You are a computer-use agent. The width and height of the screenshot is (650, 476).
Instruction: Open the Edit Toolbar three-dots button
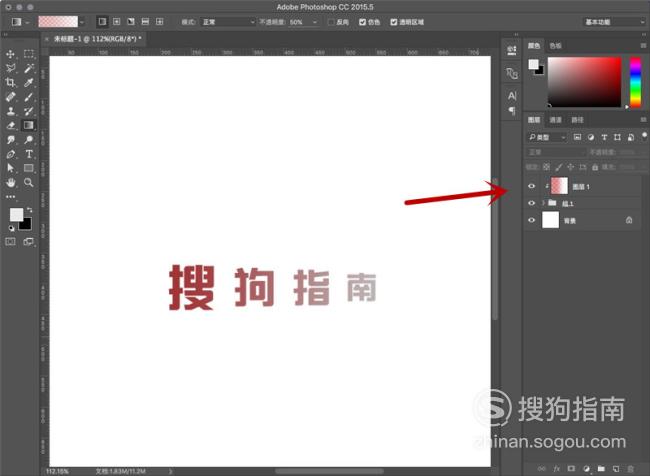click(10, 197)
